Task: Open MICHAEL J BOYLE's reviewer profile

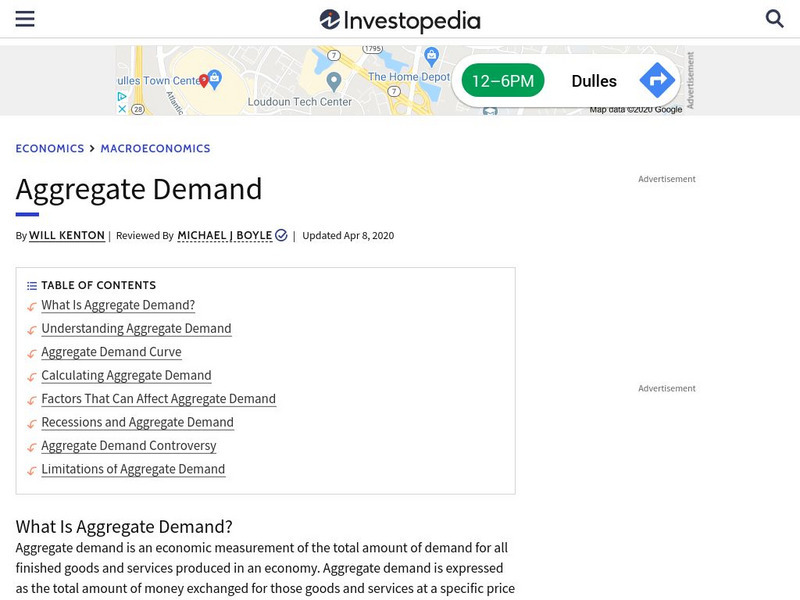Action: (222, 235)
